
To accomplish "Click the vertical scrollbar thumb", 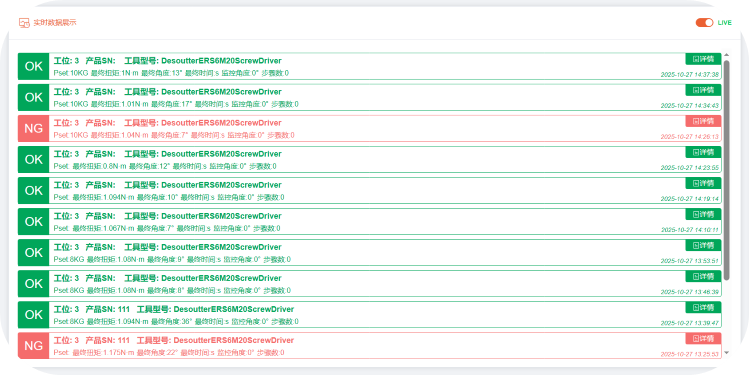I will coord(727,170).
